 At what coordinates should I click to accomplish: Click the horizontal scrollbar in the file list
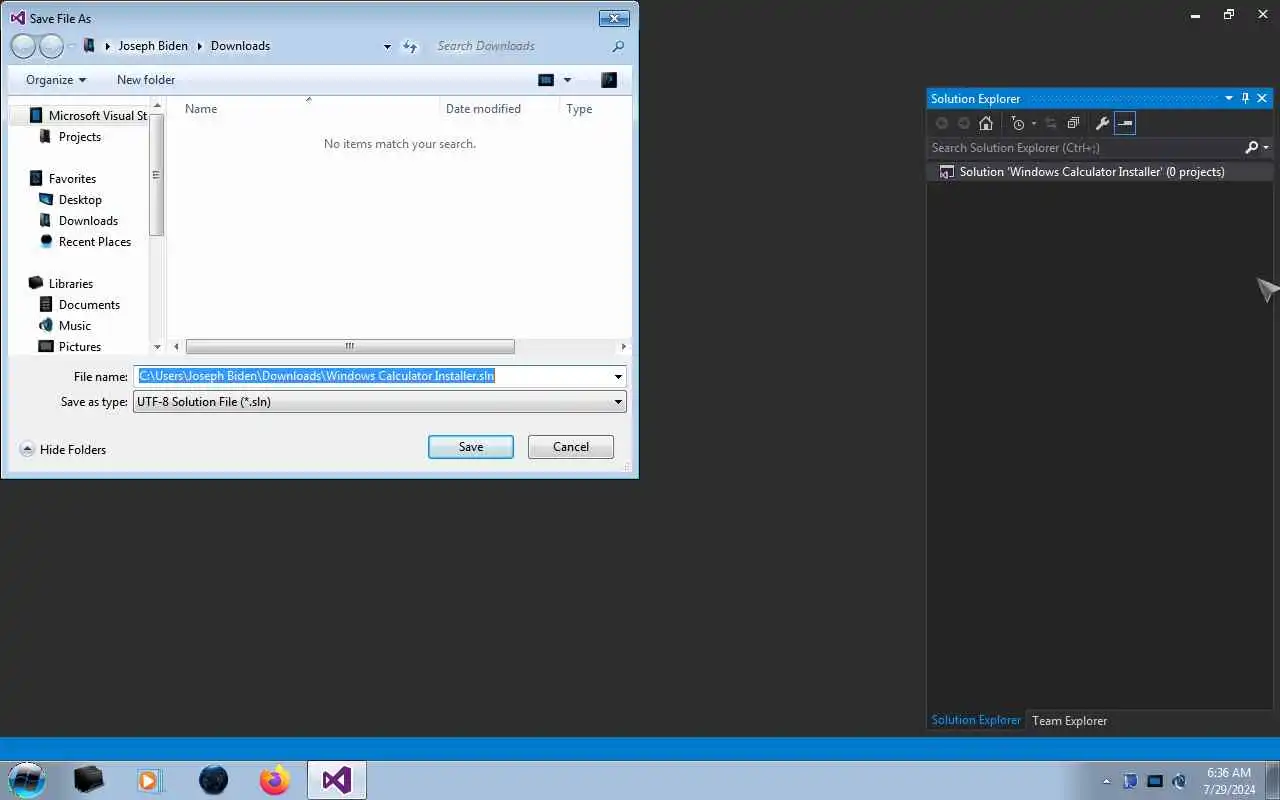pyautogui.click(x=350, y=347)
